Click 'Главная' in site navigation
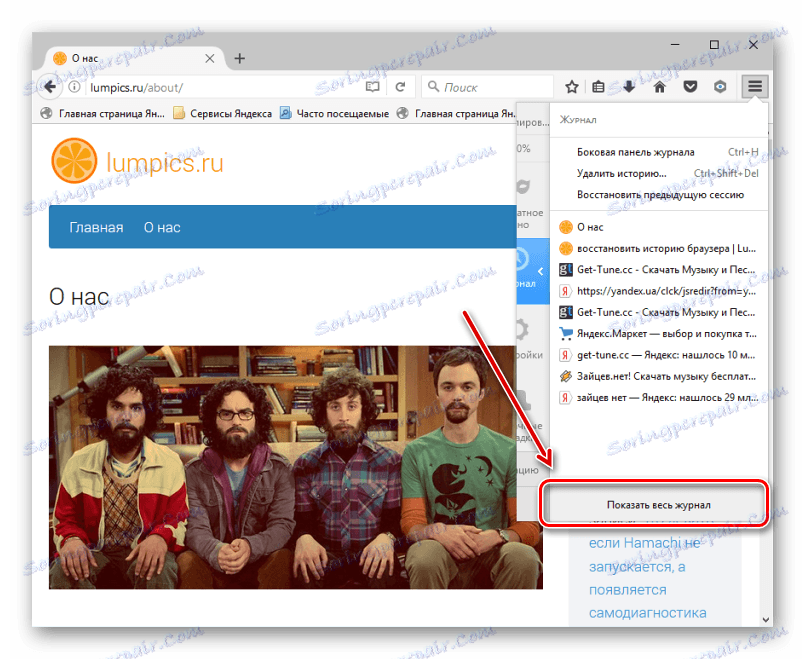The height and width of the screenshot is (659, 805). [96, 227]
